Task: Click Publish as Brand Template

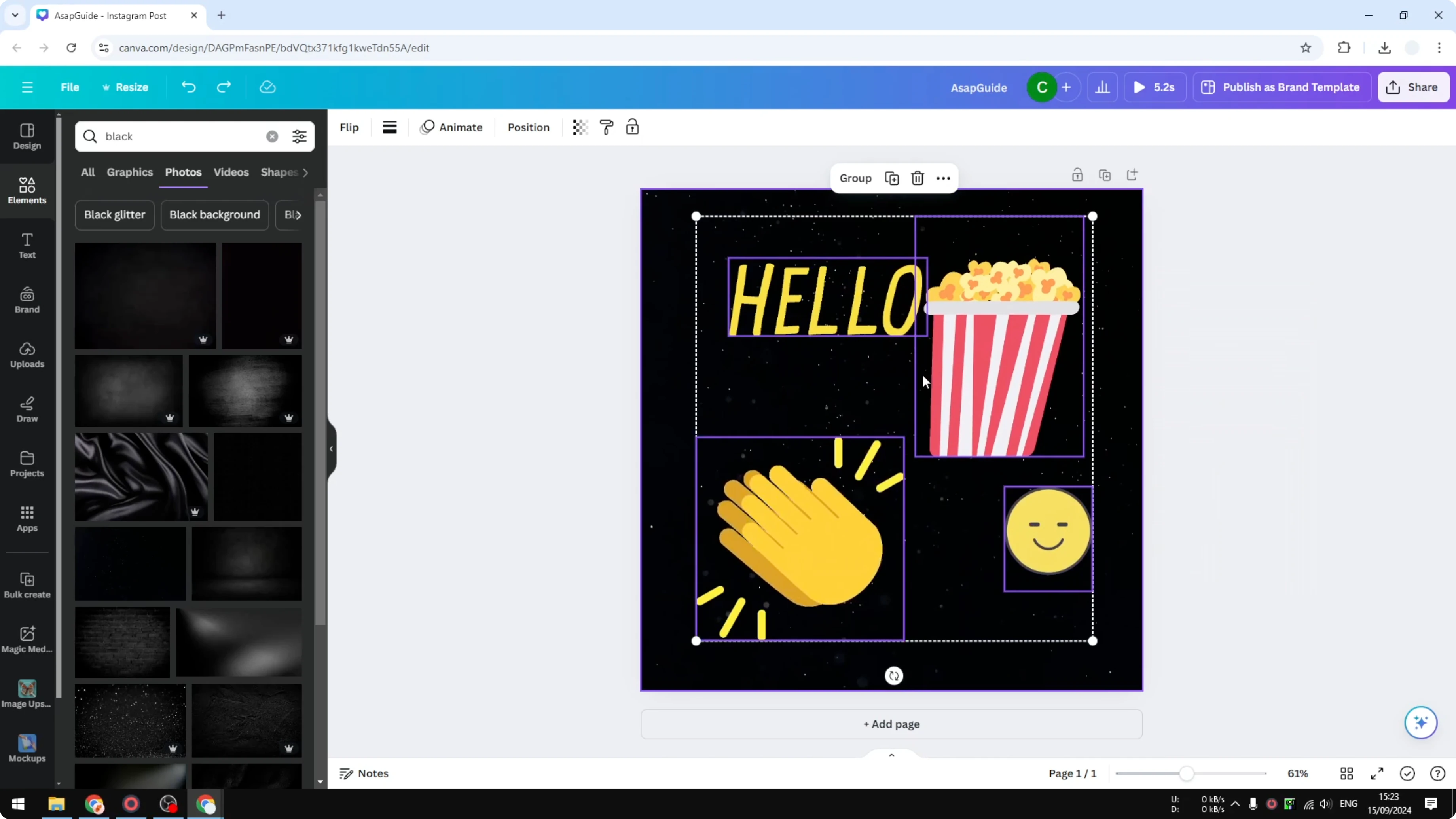Action: 1282,87
